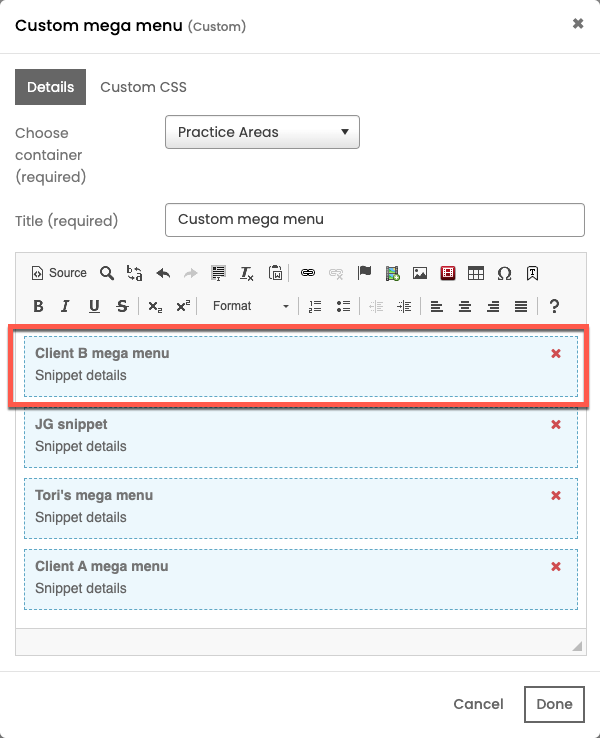Open the Find magnifier tool
Image resolution: width=600 pixels, height=738 pixels.
point(107,273)
